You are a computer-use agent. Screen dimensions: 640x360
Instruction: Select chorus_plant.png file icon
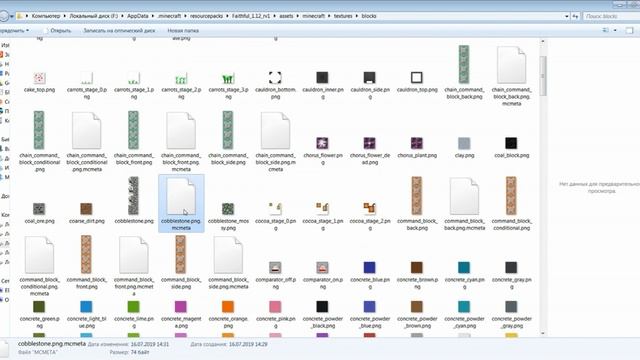[x=417, y=143]
